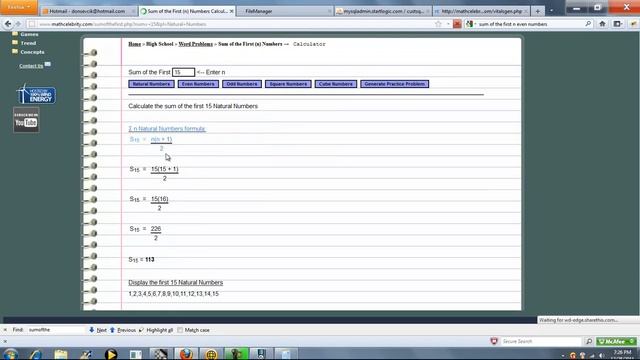Stop loading with the red X button
640x360 pixels.
(x=457, y=24)
